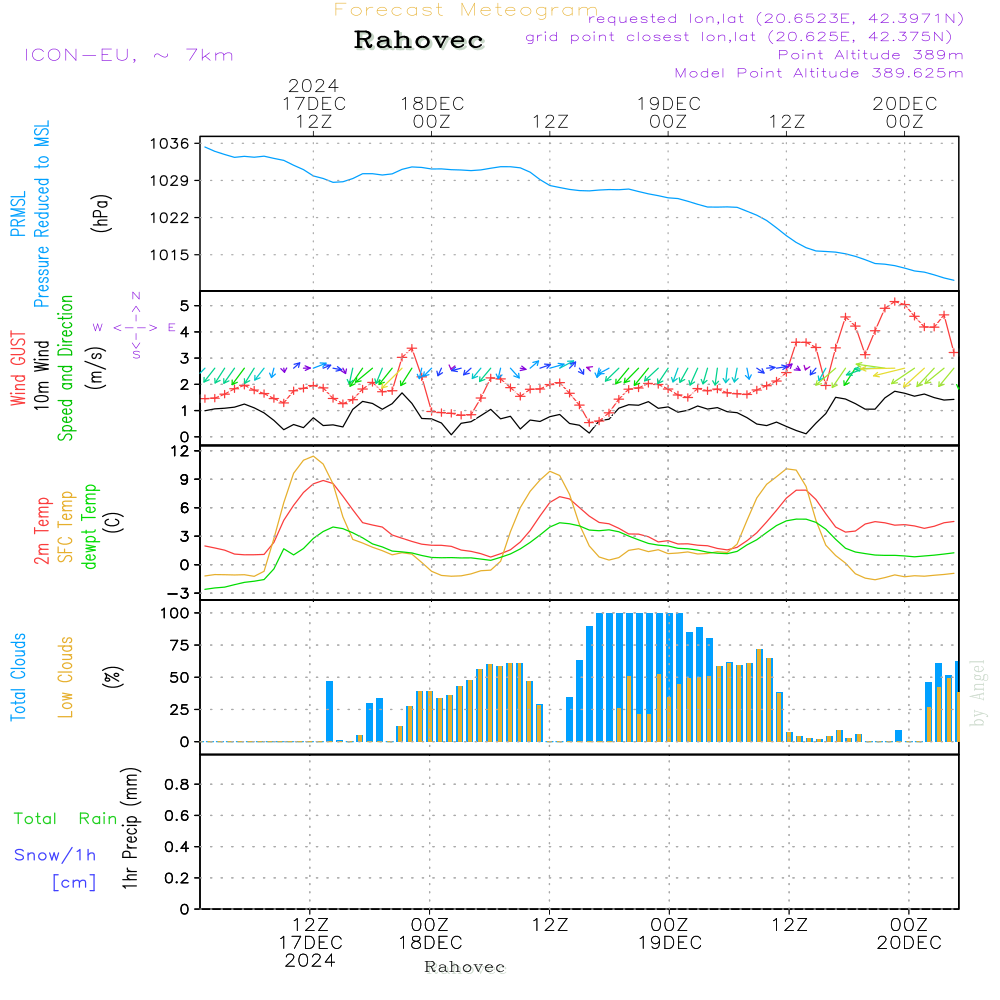Screen dimensions: 1000x1000
Task: Click the '(hPa)' unit label
Action: tap(101, 213)
